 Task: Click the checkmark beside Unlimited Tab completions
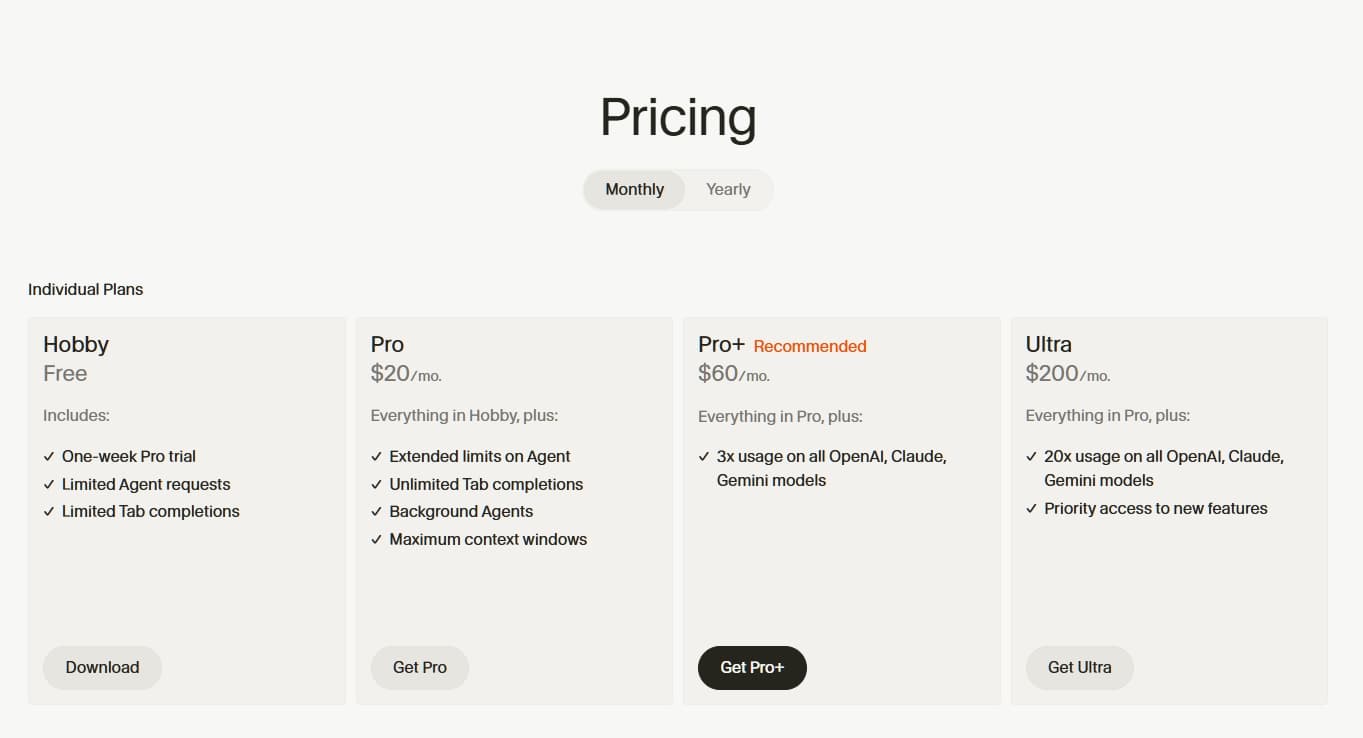[375, 484]
